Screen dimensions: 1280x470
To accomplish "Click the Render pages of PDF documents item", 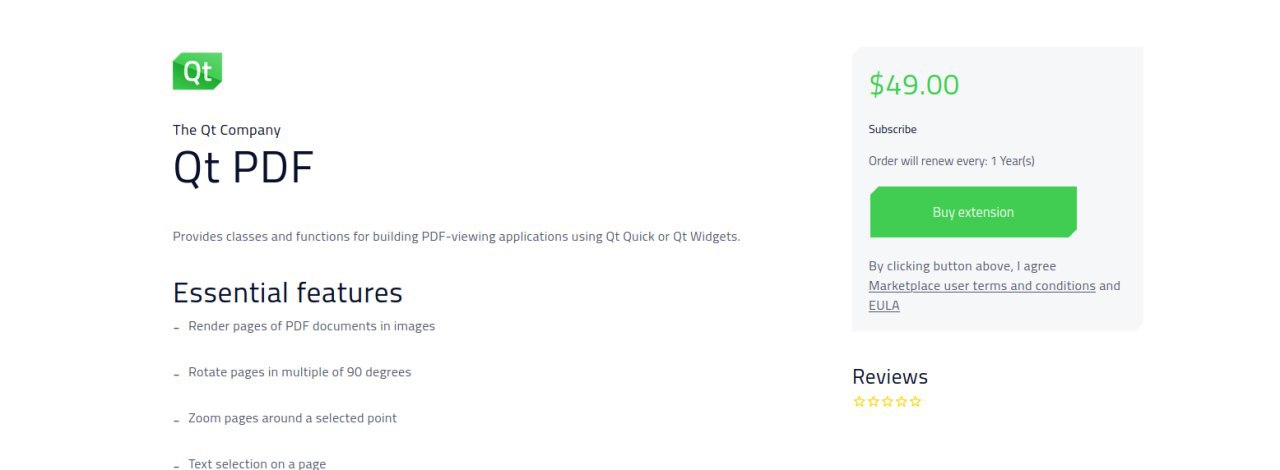I will coord(311,326).
